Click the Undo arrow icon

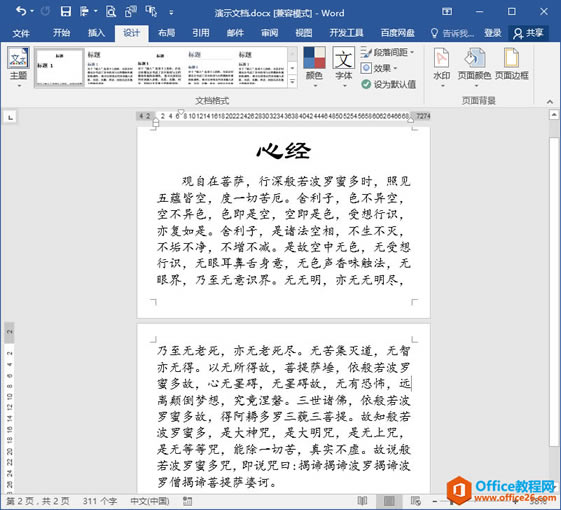[21, 11]
